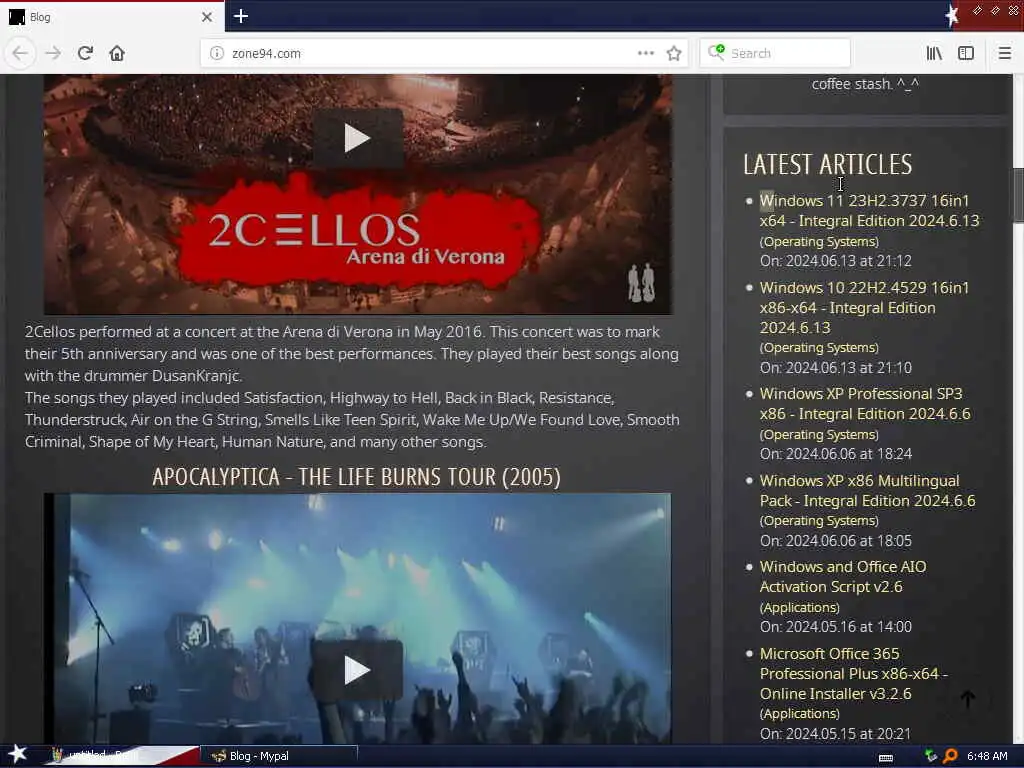
Task: Open Windows XP x86 Multilingual Pack article
Action: tap(867, 490)
